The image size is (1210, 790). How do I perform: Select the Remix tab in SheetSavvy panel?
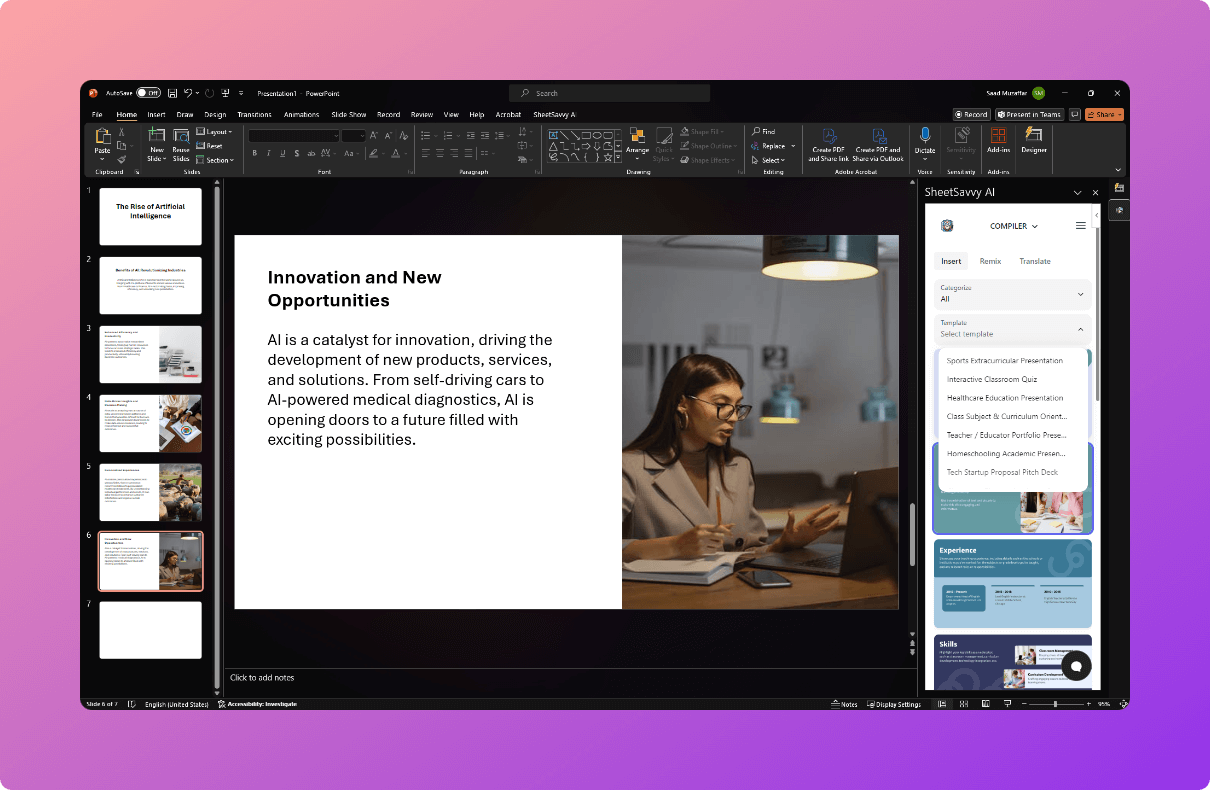click(990, 261)
